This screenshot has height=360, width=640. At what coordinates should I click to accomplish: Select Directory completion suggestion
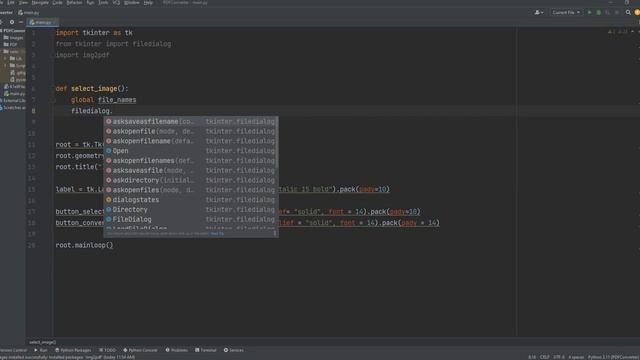point(191,210)
